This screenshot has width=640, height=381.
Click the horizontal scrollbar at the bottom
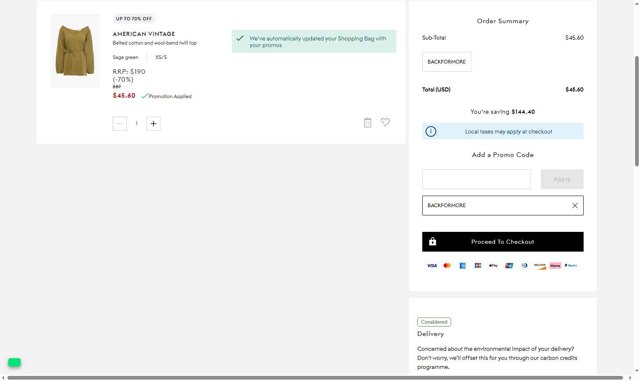coord(315,378)
